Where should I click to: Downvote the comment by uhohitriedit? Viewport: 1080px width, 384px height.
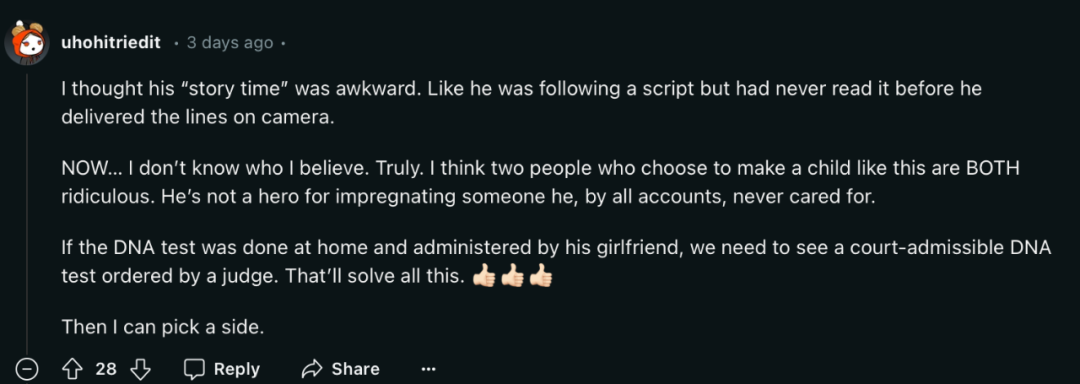140,369
